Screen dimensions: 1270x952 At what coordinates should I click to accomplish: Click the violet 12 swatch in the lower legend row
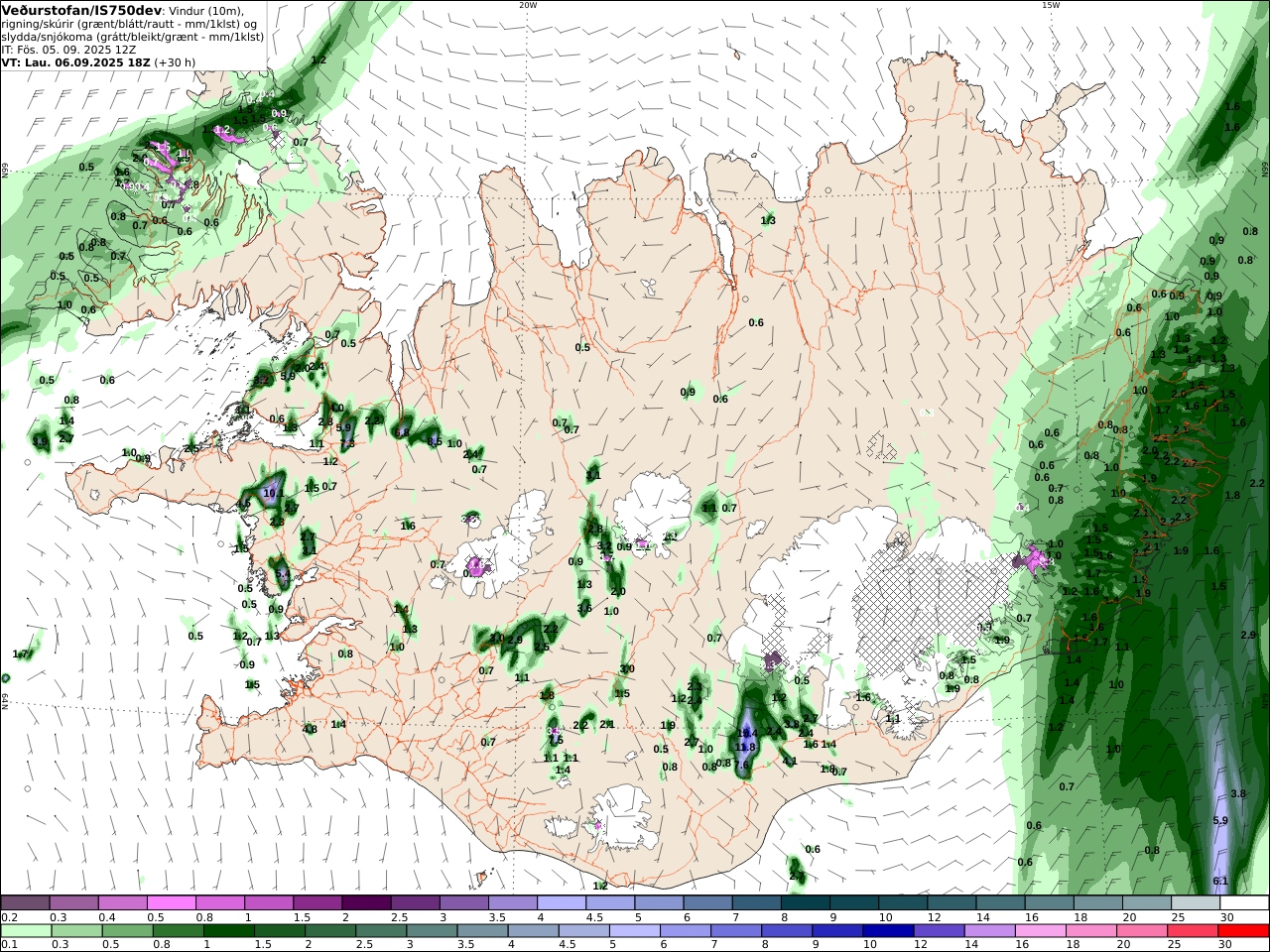tap(940, 931)
